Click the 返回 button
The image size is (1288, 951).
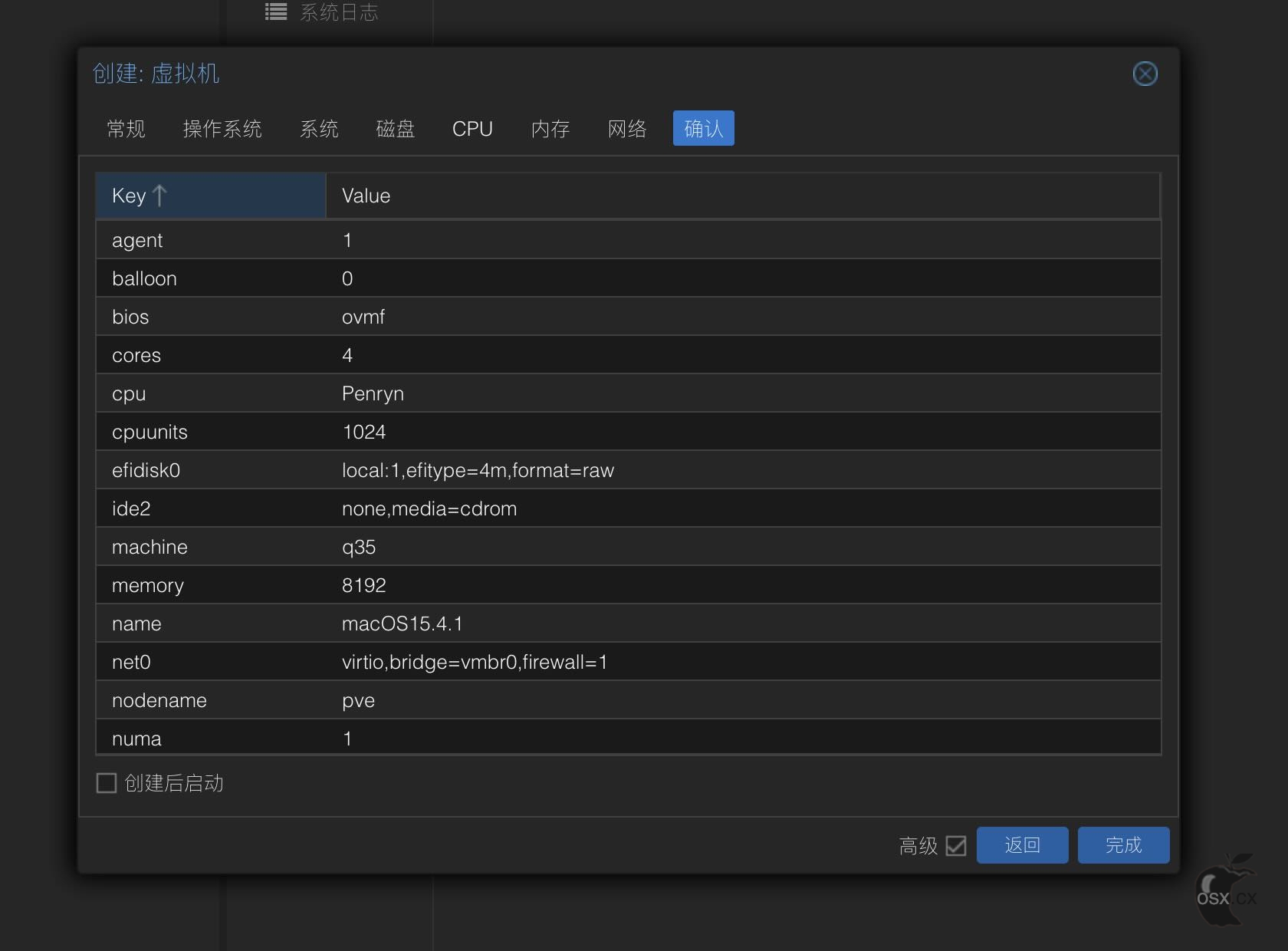click(1022, 845)
